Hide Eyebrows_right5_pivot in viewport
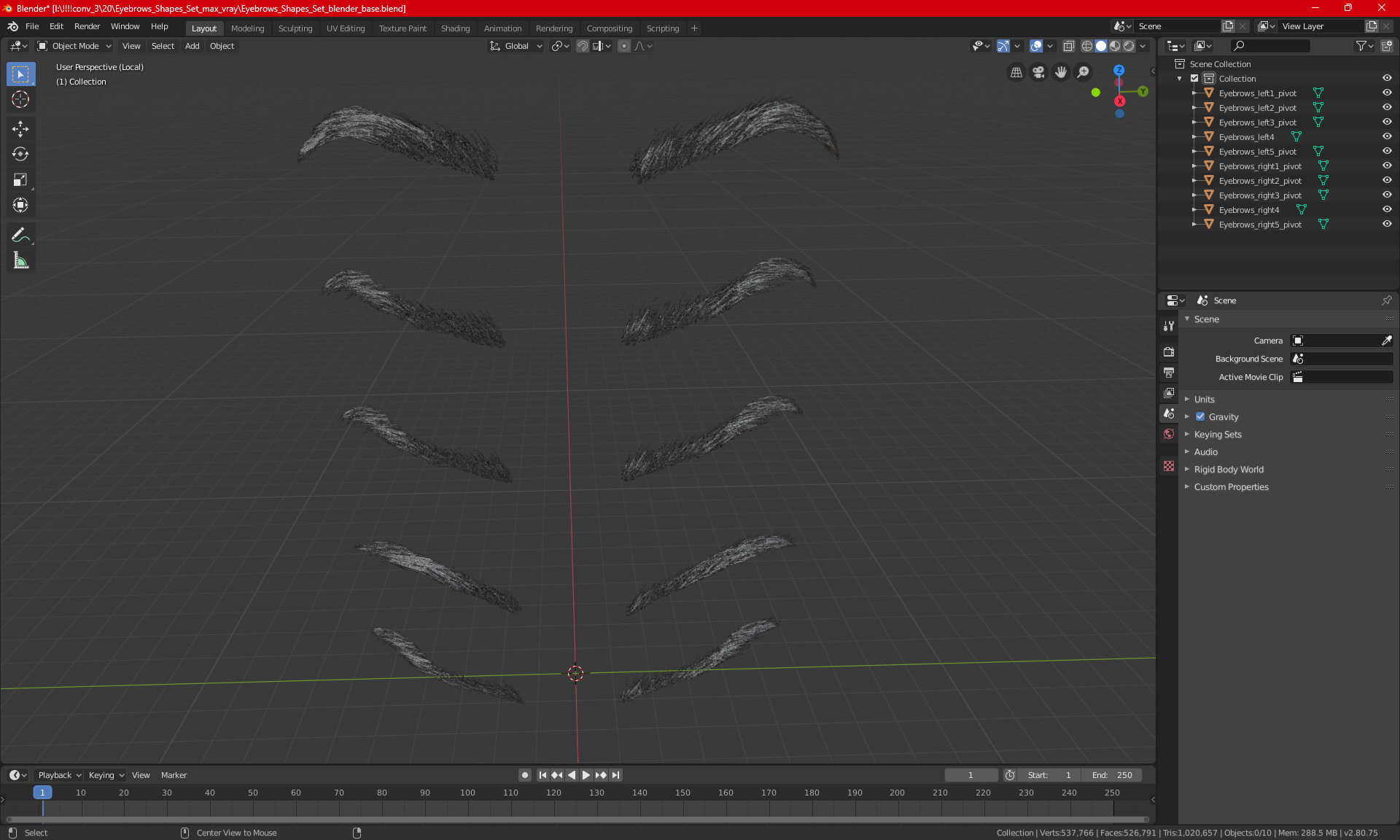Screen dimensions: 1400x840 coord(1387,225)
